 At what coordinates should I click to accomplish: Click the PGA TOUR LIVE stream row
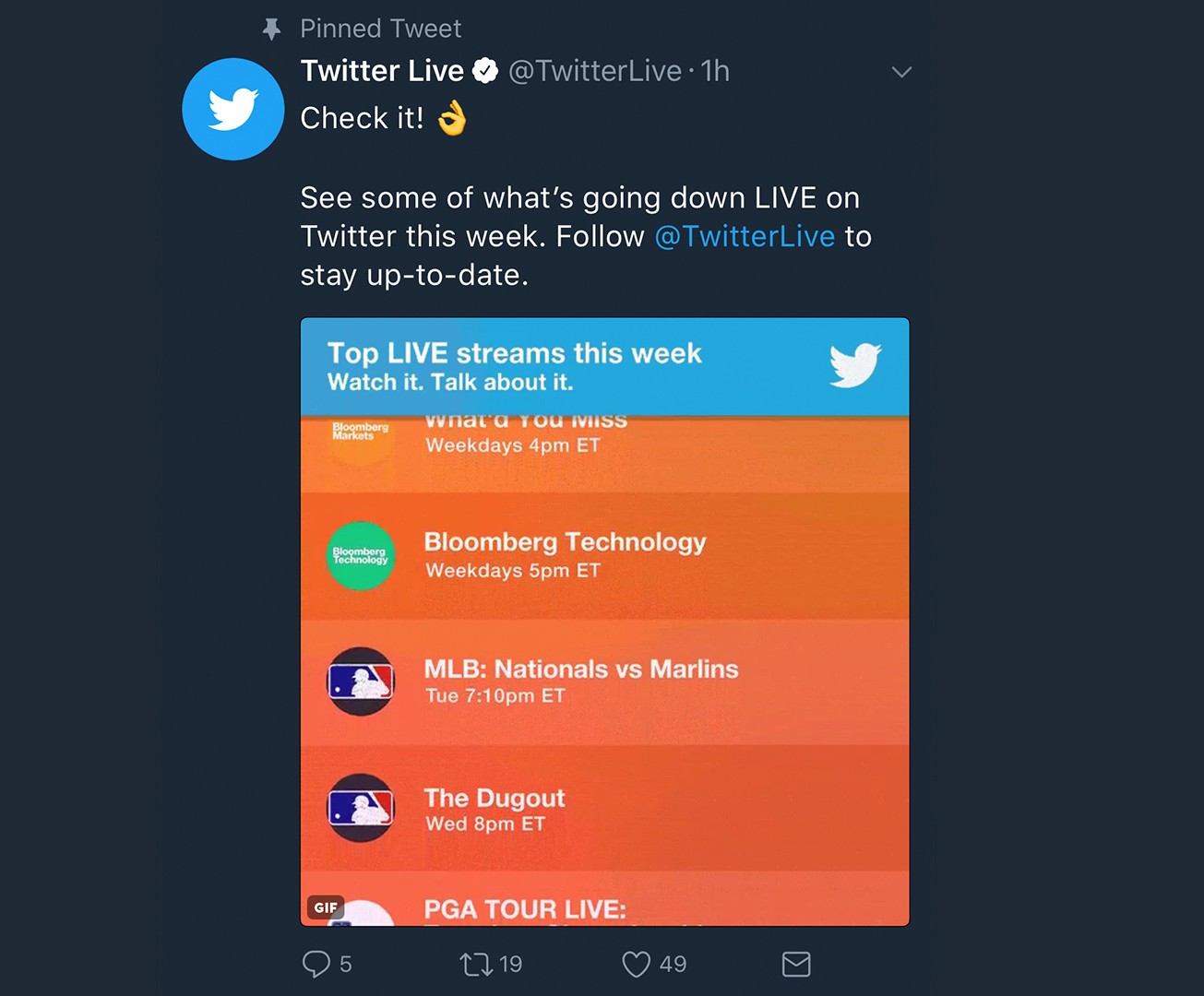click(525, 908)
